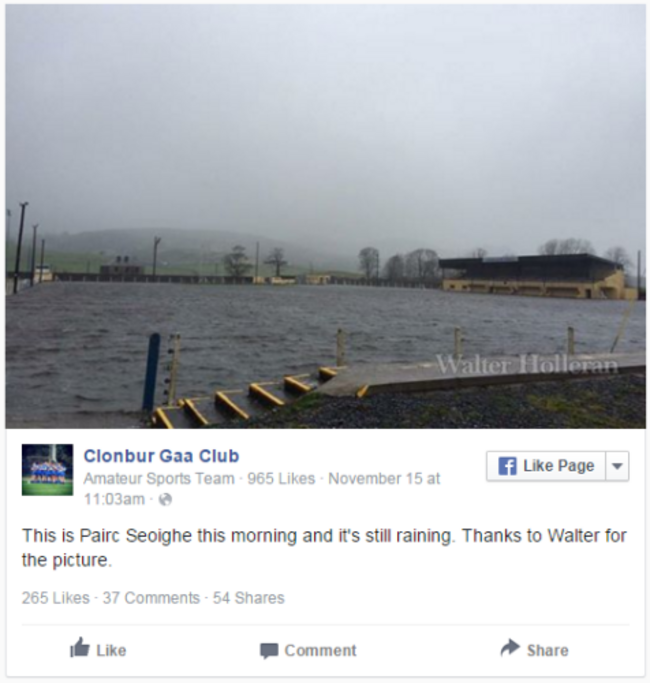The image size is (650, 683).
Task: Open the Like Page dropdown arrow
Action: pyautogui.click(x=617, y=466)
